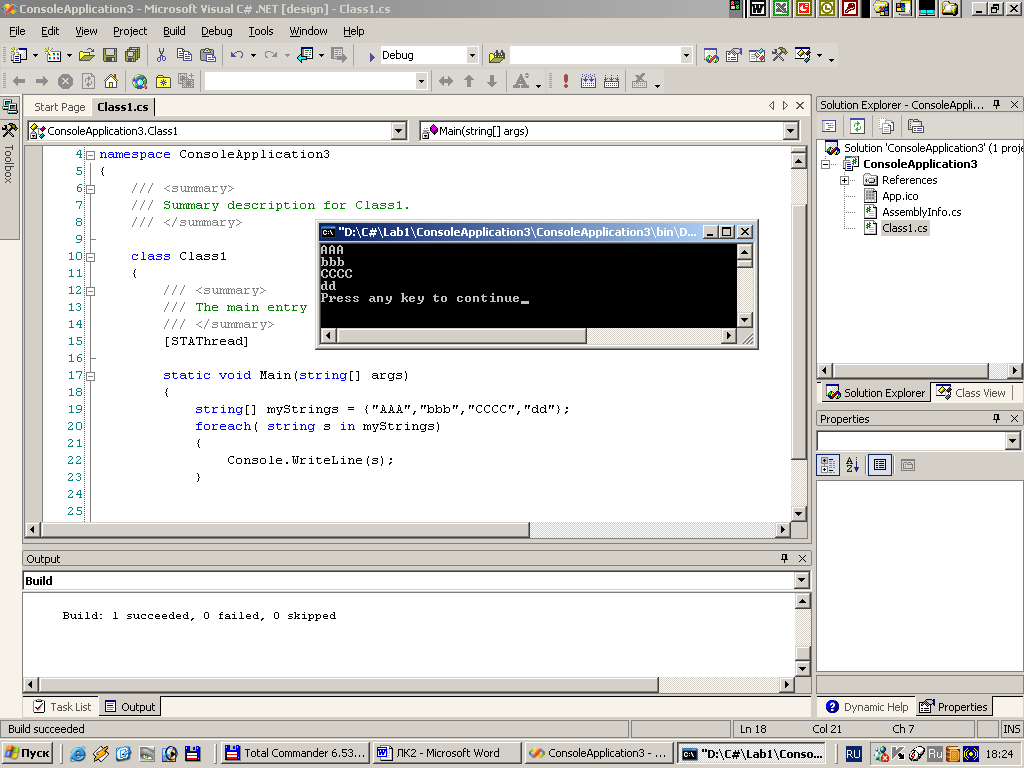Click the Paste clipboard icon
1024x768 pixels.
pyautogui.click(x=208, y=56)
